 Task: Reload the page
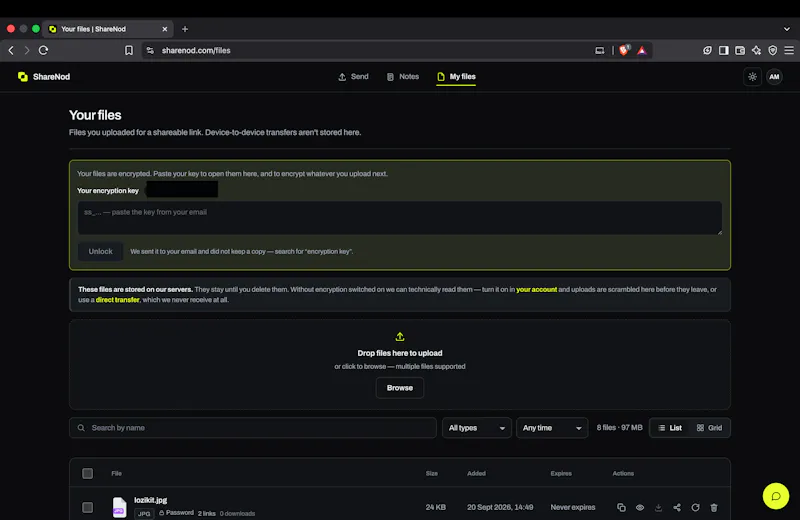43,50
